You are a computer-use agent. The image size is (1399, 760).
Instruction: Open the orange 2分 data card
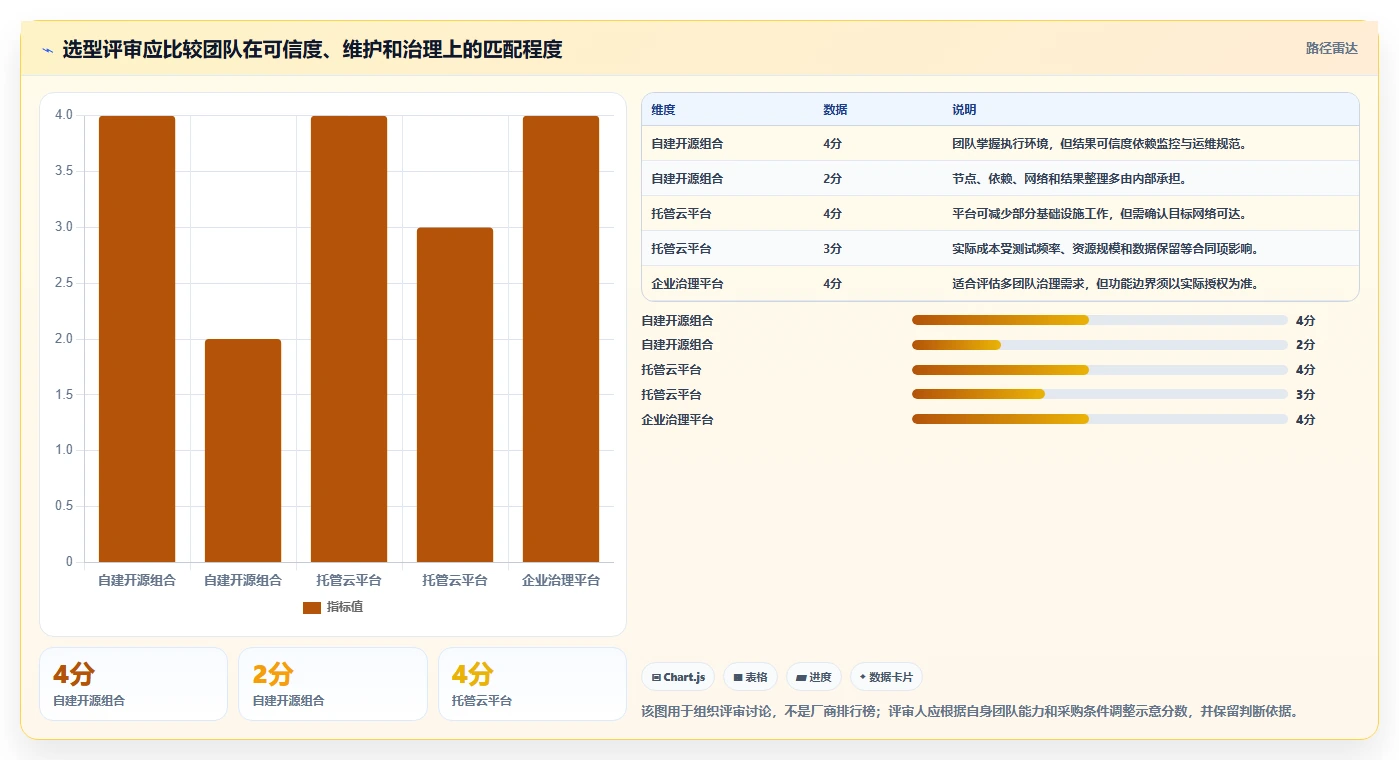pyautogui.click(x=332, y=684)
